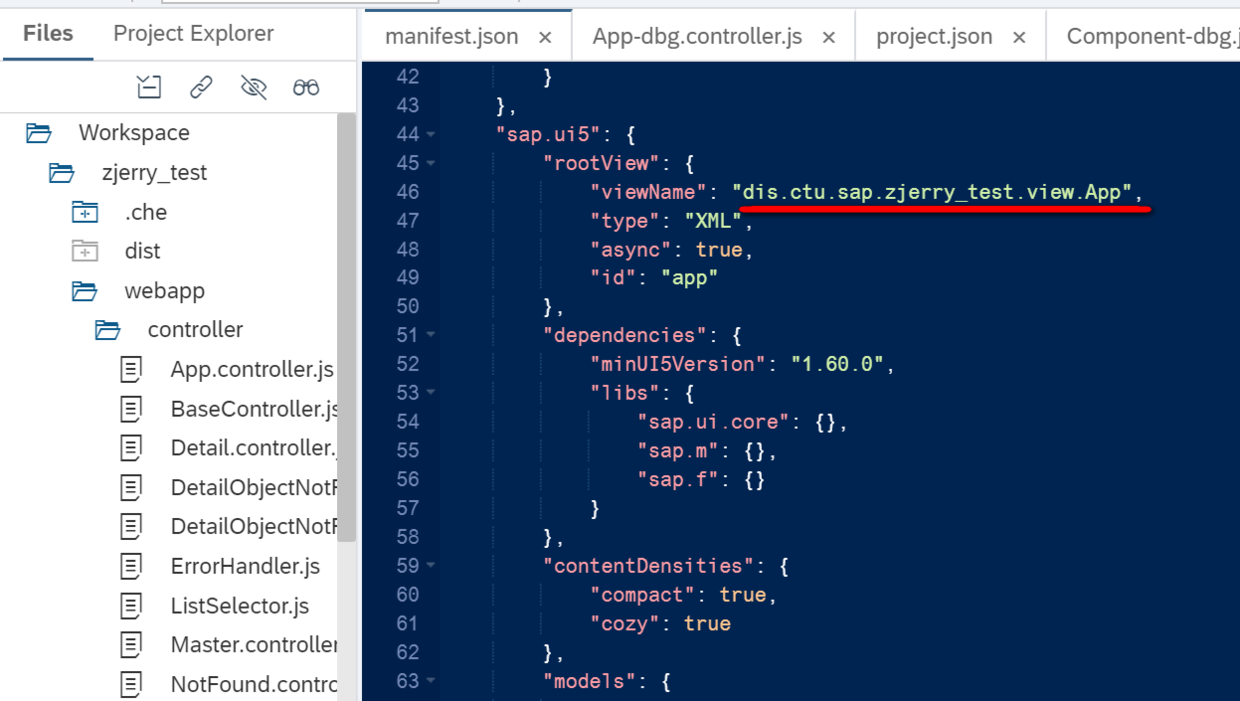
Task: Click the "1.60.0" version string
Action: pyautogui.click(x=837, y=364)
